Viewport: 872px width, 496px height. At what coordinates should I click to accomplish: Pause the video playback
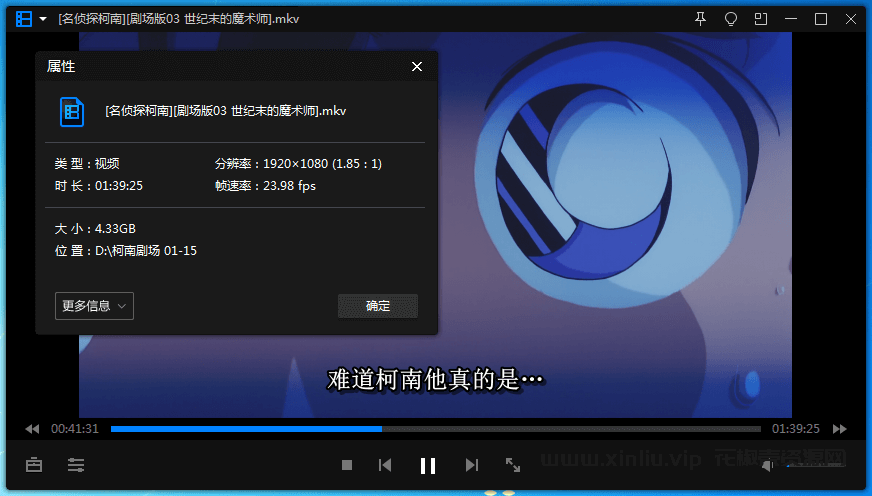click(x=428, y=465)
